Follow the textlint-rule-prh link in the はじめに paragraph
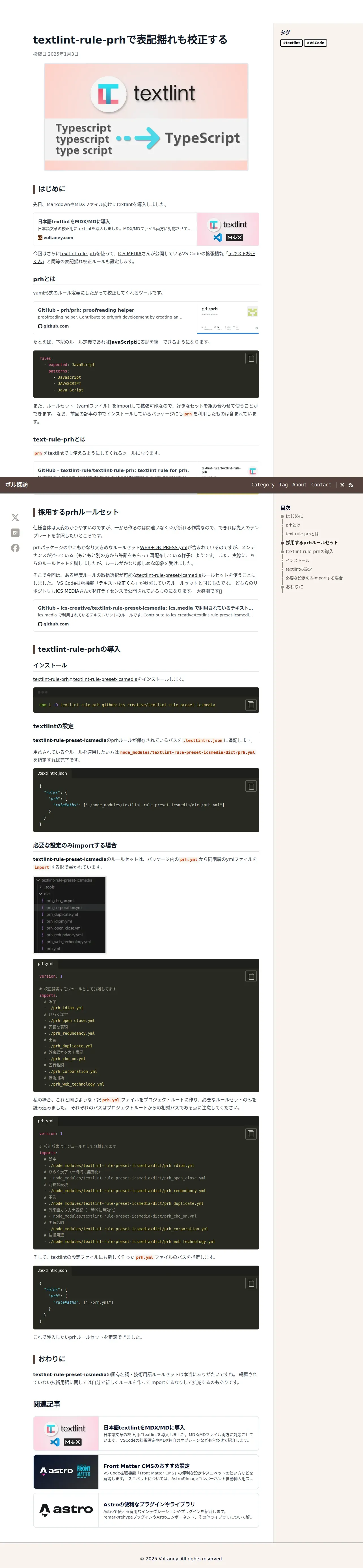Screen dimensions: 363x1568 point(78,253)
